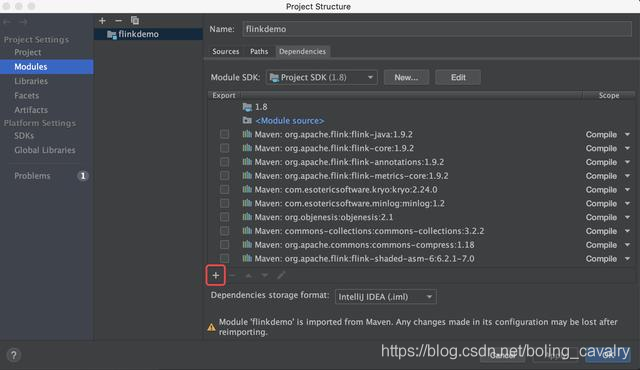Select the <Module source> entry
640x370 pixels.
290,121
